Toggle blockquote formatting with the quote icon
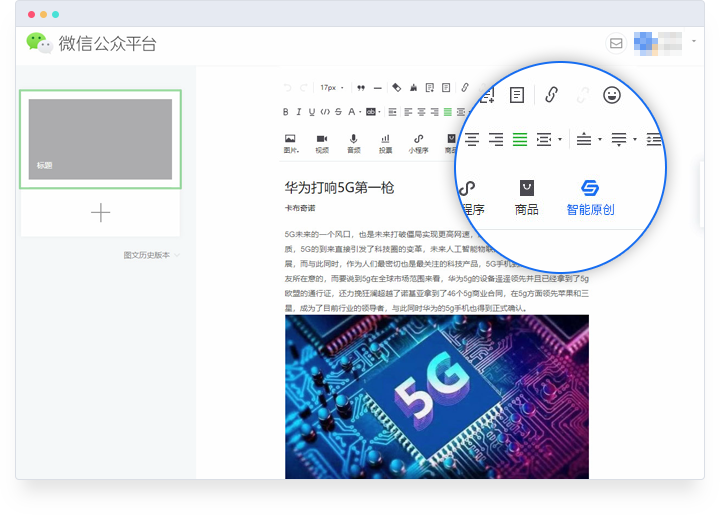720x515 pixels. click(x=361, y=88)
